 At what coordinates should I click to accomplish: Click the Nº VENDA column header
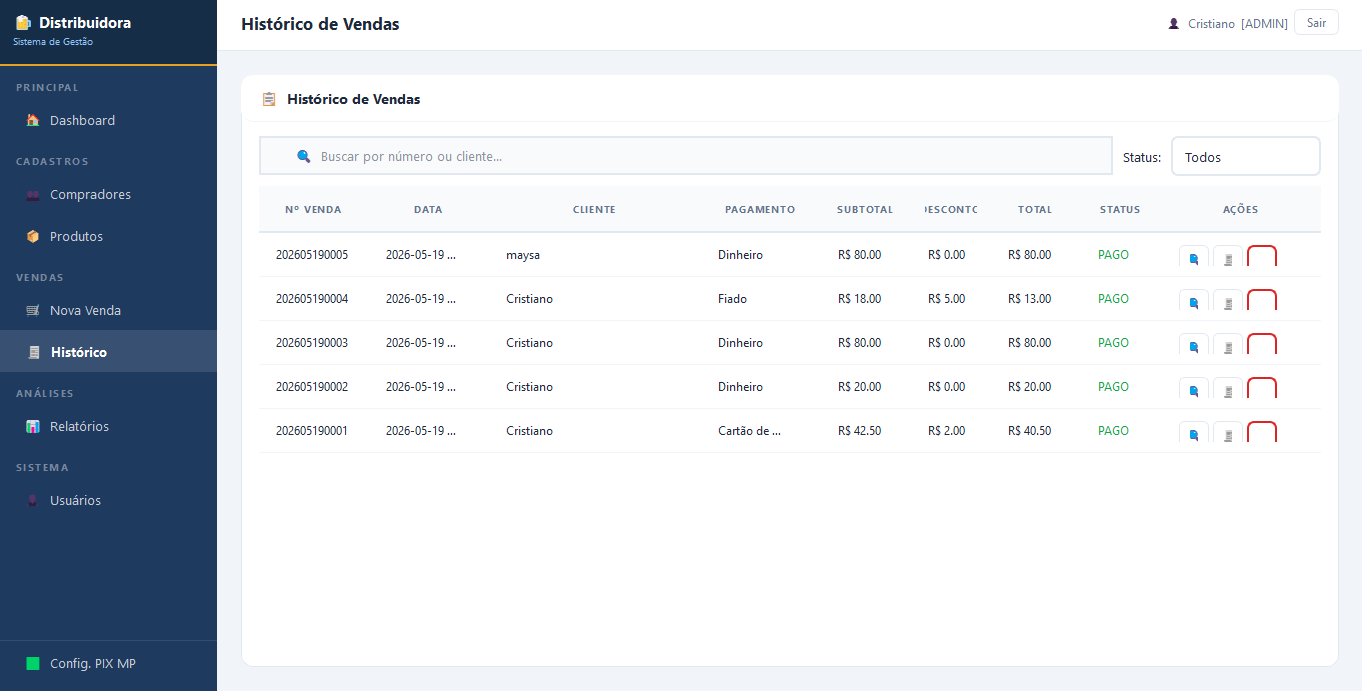tap(313, 210)
